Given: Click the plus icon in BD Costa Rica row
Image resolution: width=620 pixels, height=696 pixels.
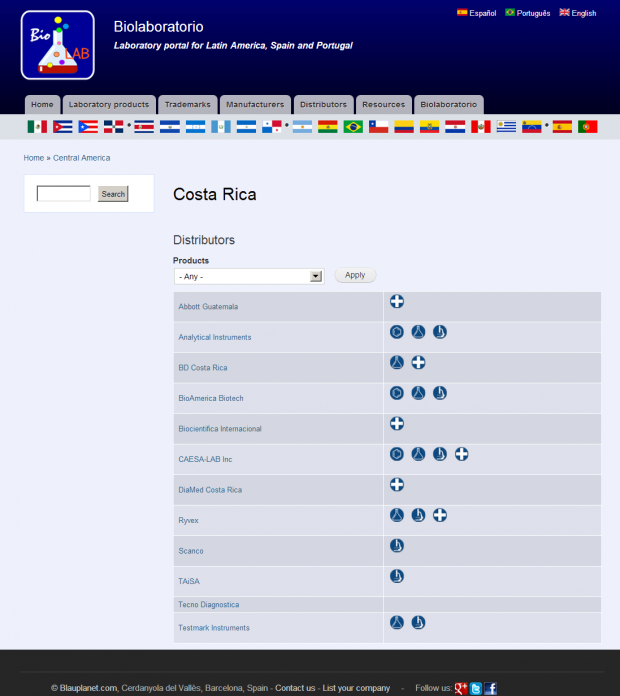Looking at the screenshot, I should coord(418,363).
